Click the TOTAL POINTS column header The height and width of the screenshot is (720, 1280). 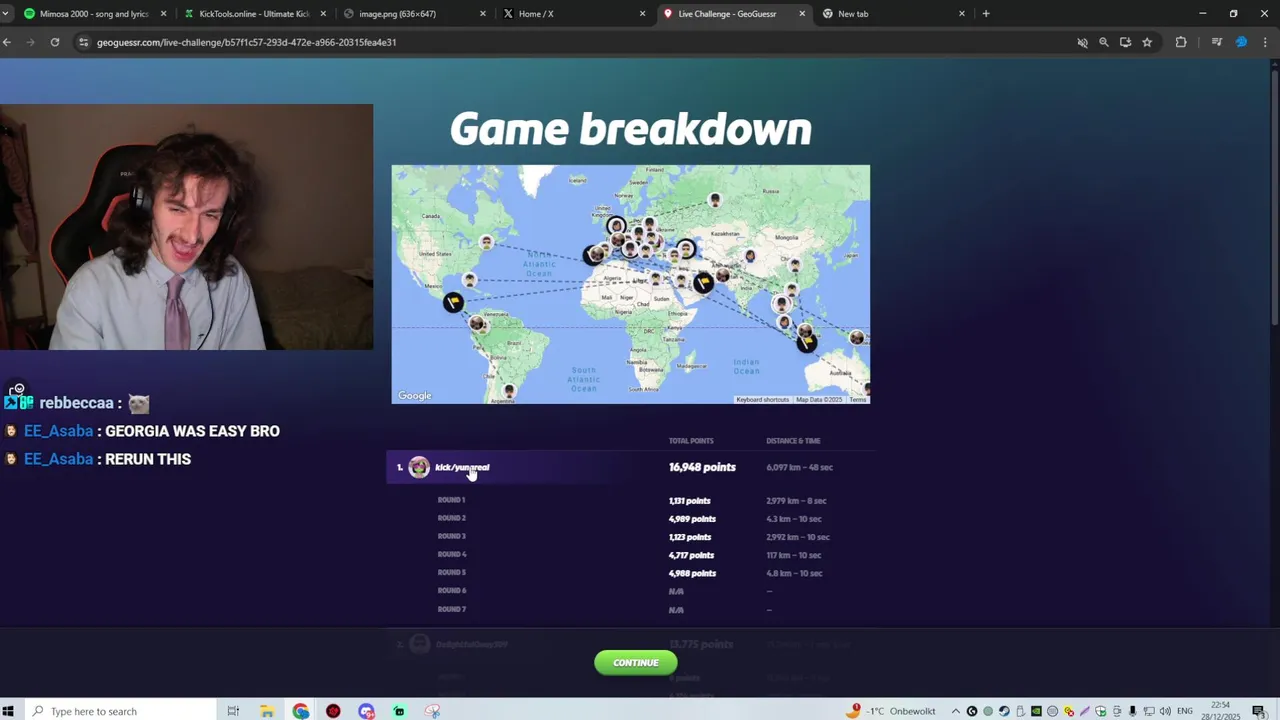coord(691,441)
